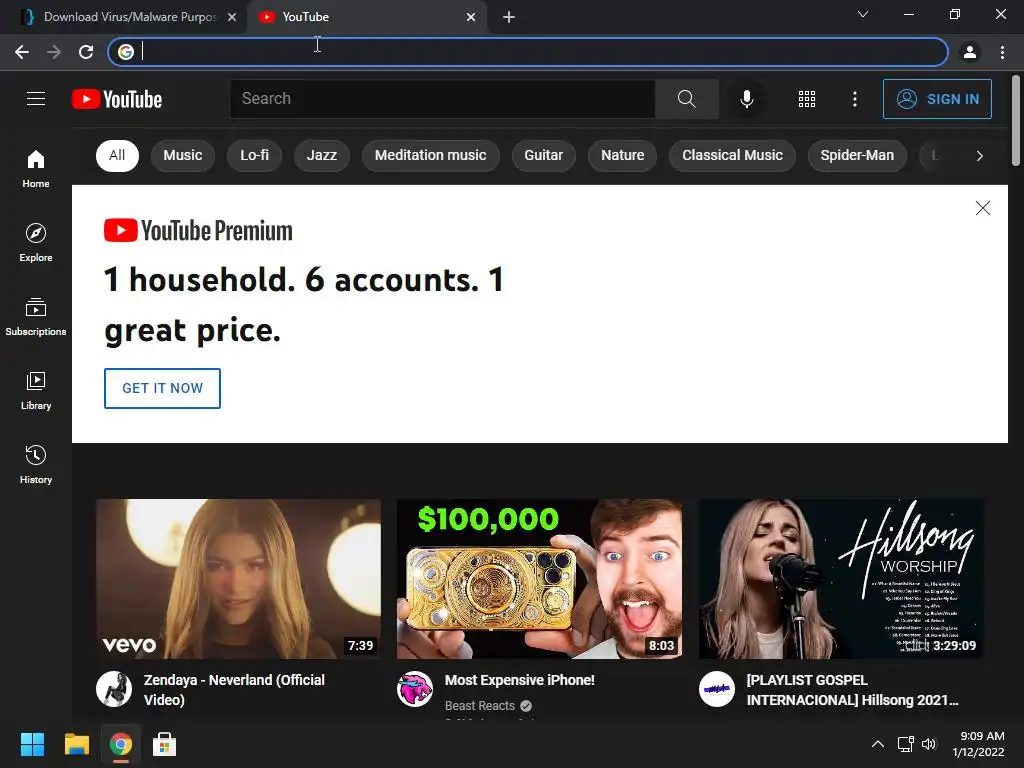Focus the YouTube search field
Screen dimensions: 1024x768
point(442,99)
